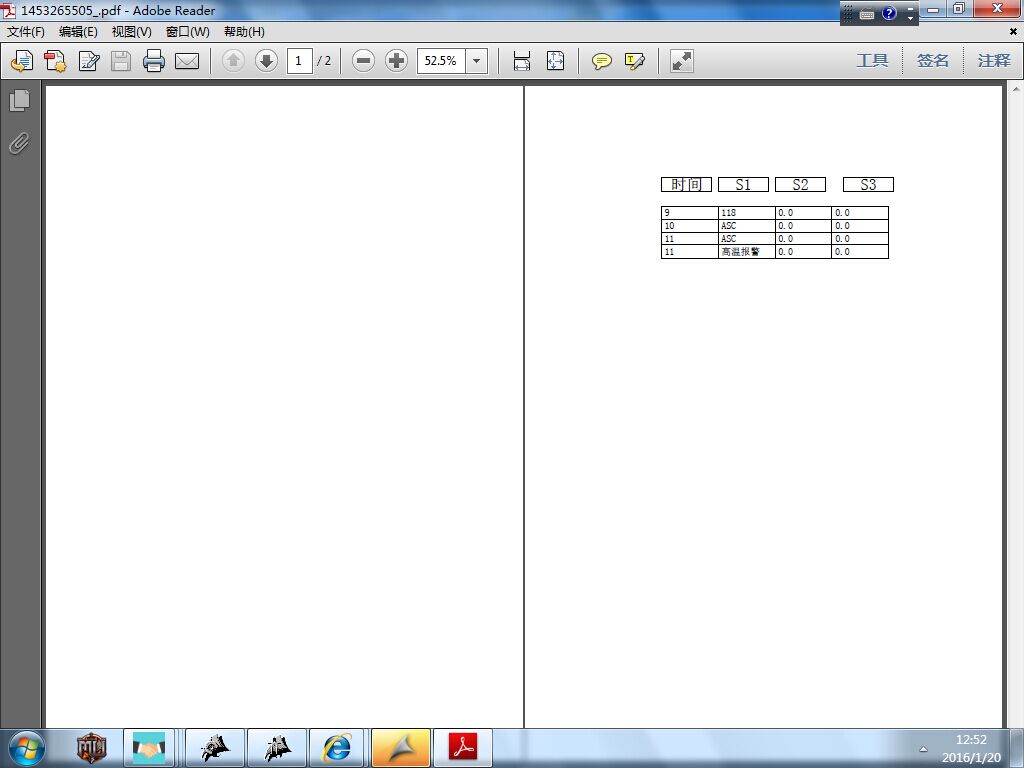Click the zoom value field 52.5%

441,61
